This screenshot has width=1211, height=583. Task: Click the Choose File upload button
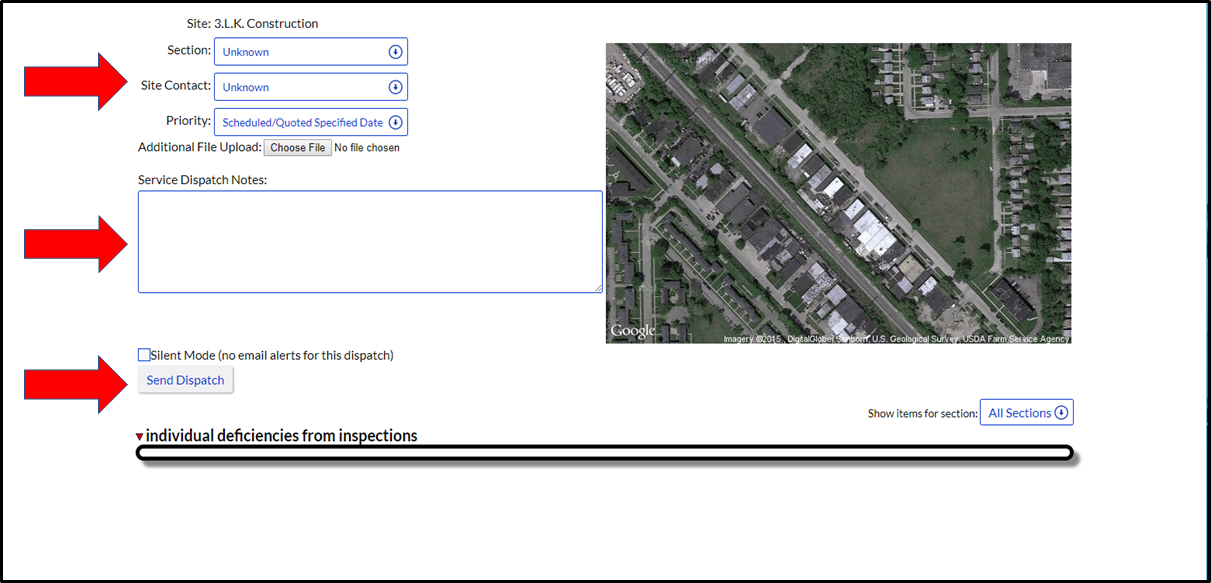tap(297, 148)
